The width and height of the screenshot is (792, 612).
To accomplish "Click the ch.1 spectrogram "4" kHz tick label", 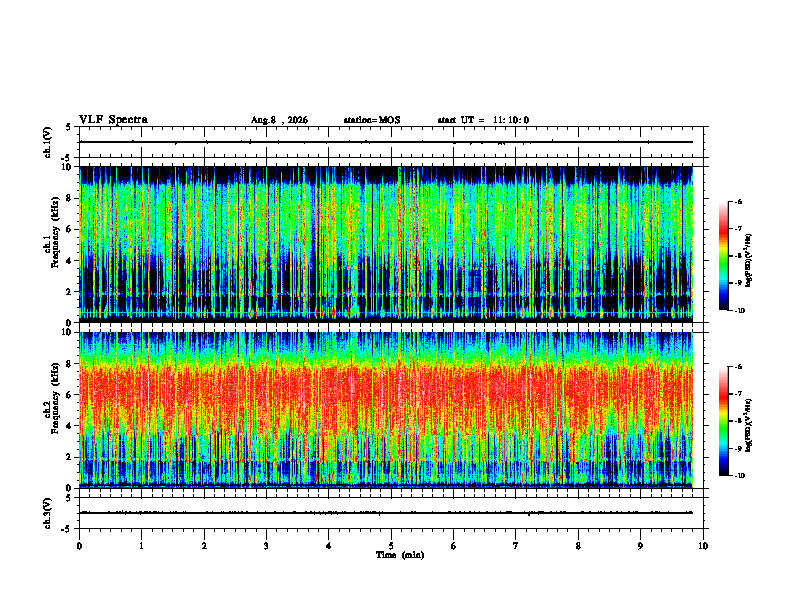I will [x=69, y=261].
